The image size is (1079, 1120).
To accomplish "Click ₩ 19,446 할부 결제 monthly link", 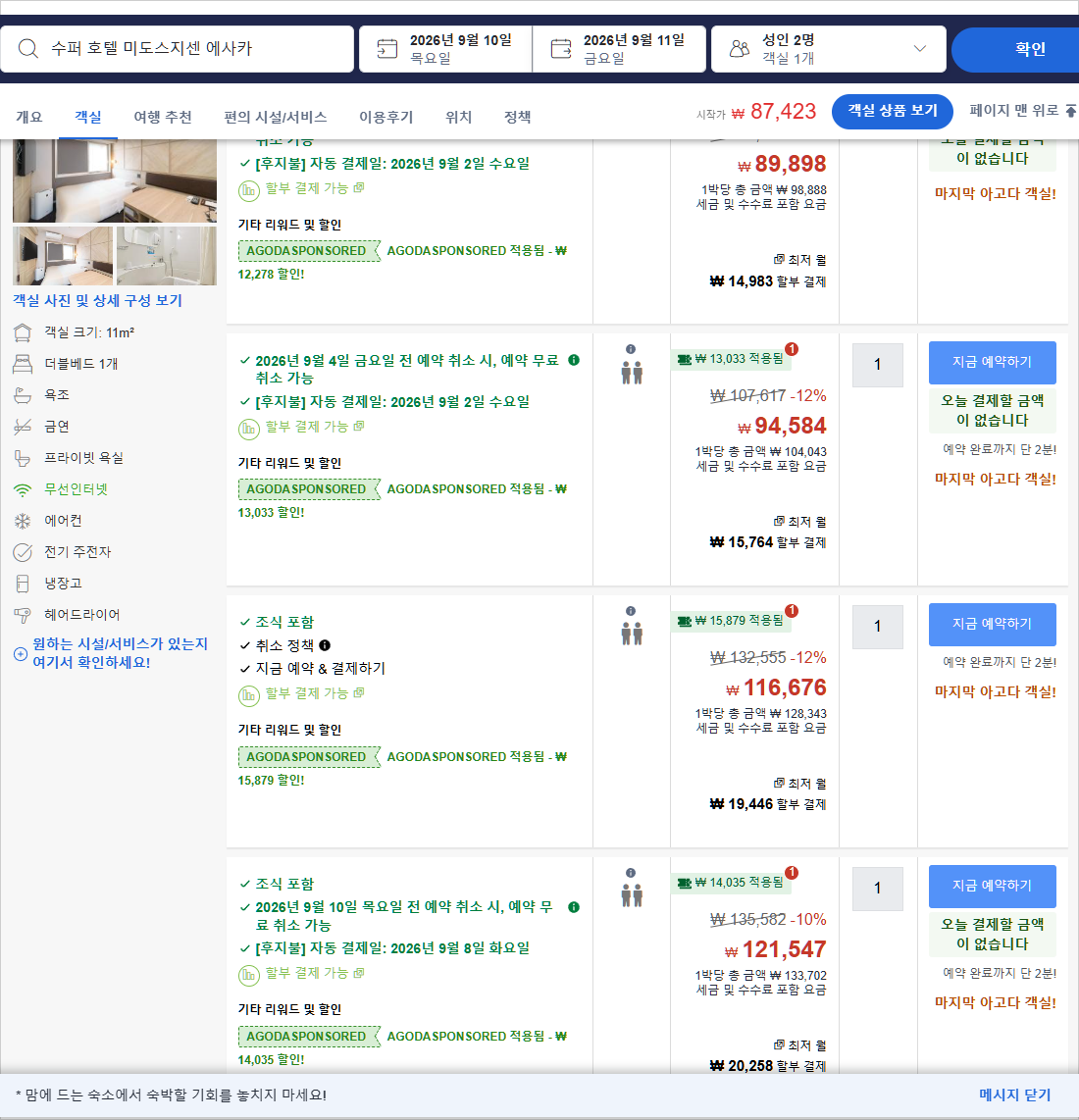I will click(x=768, y=804).
